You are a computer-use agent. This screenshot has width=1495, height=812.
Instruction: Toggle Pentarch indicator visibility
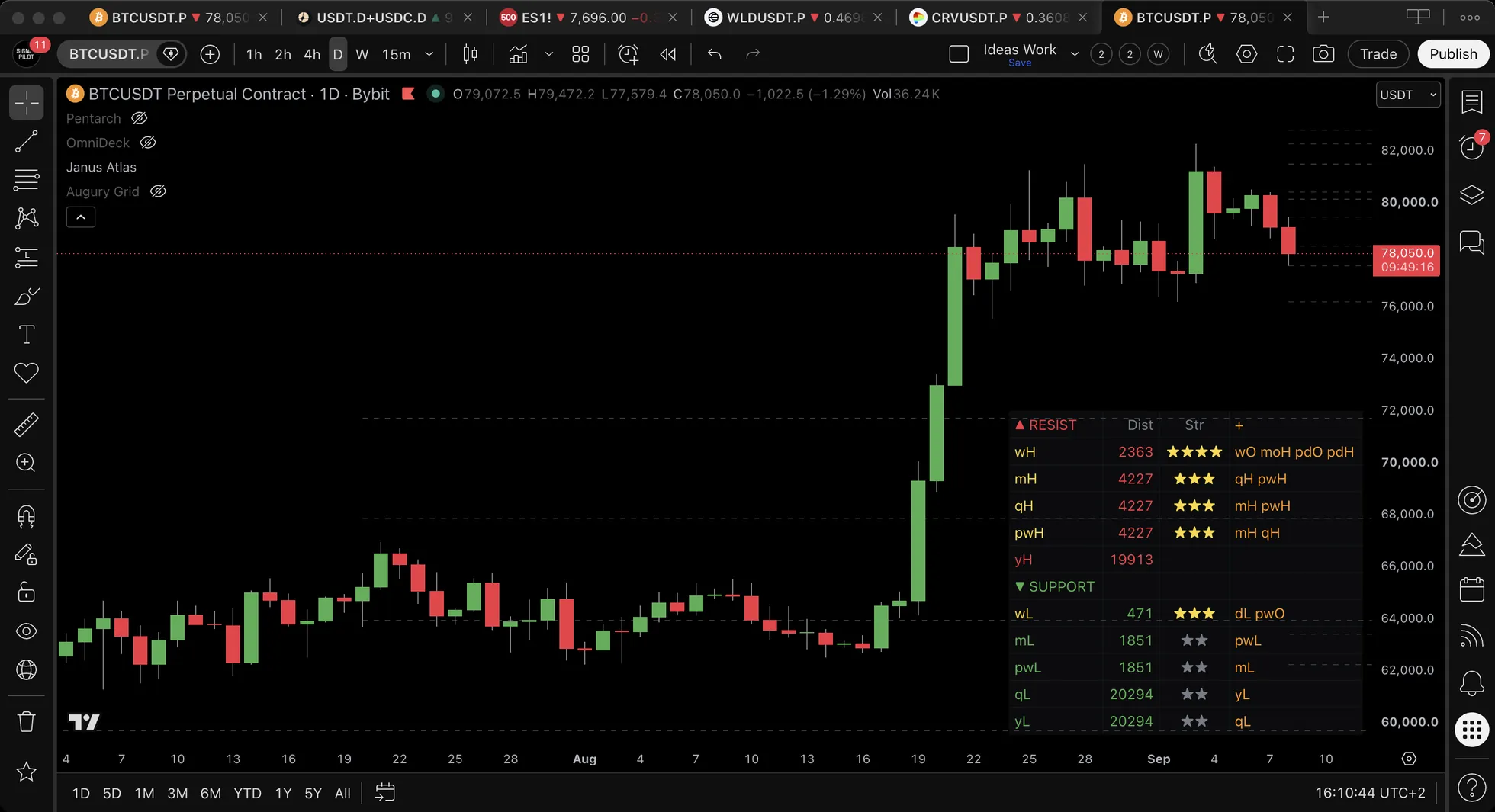pos(139,118)
